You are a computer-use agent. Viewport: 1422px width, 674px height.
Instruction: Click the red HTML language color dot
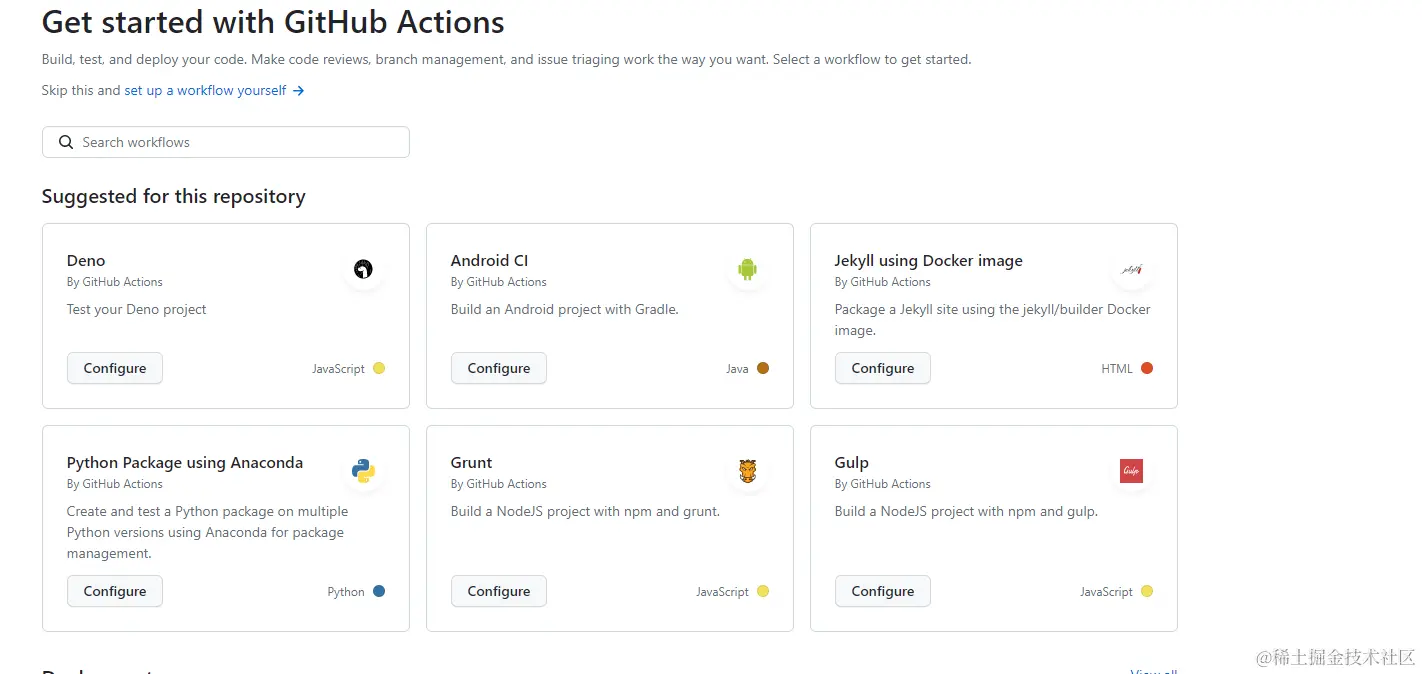(x=1147, y=368)
